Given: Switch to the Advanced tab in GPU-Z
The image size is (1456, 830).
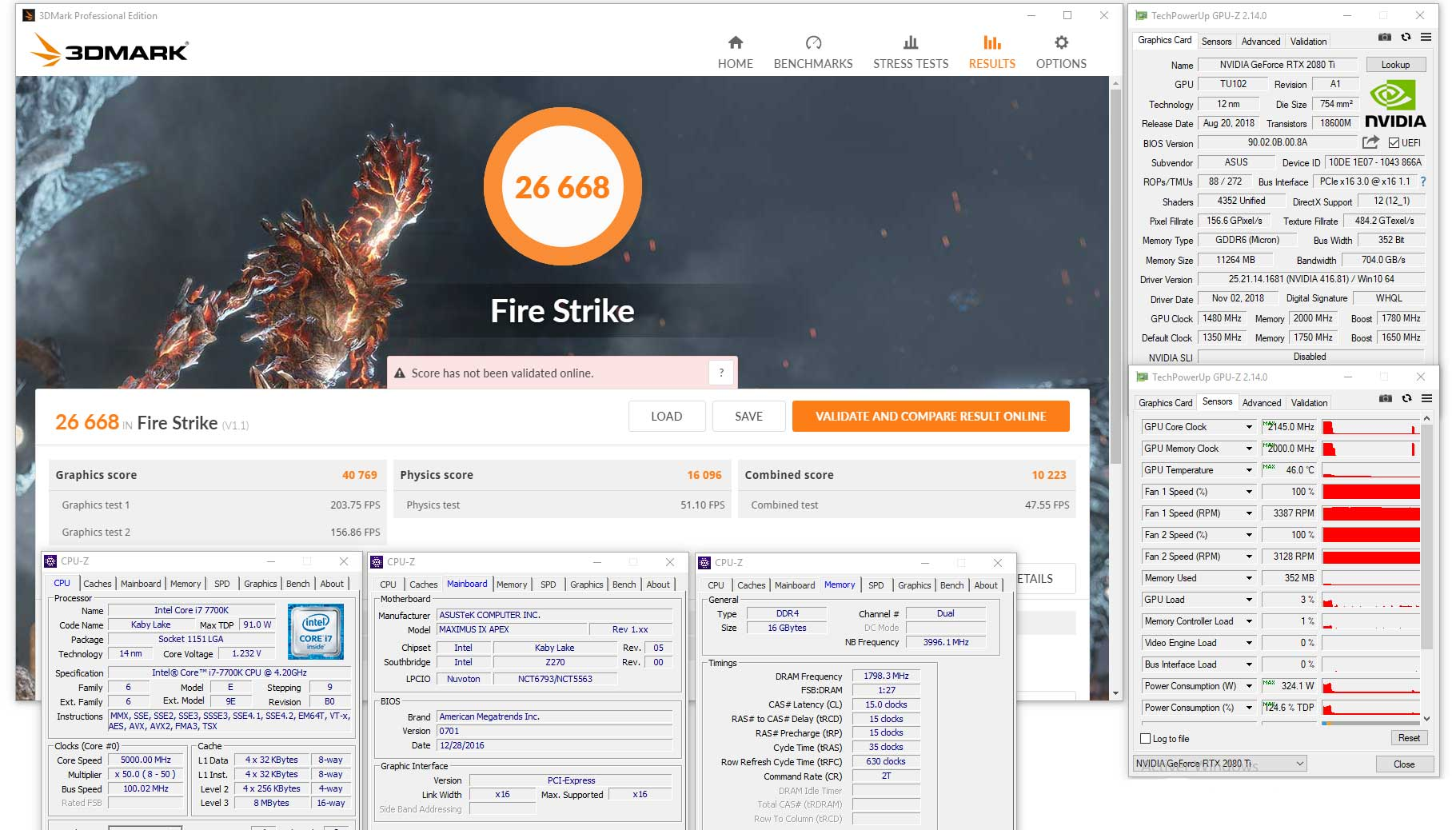Looking at the screenshot, I should [x=1261, y=41].
